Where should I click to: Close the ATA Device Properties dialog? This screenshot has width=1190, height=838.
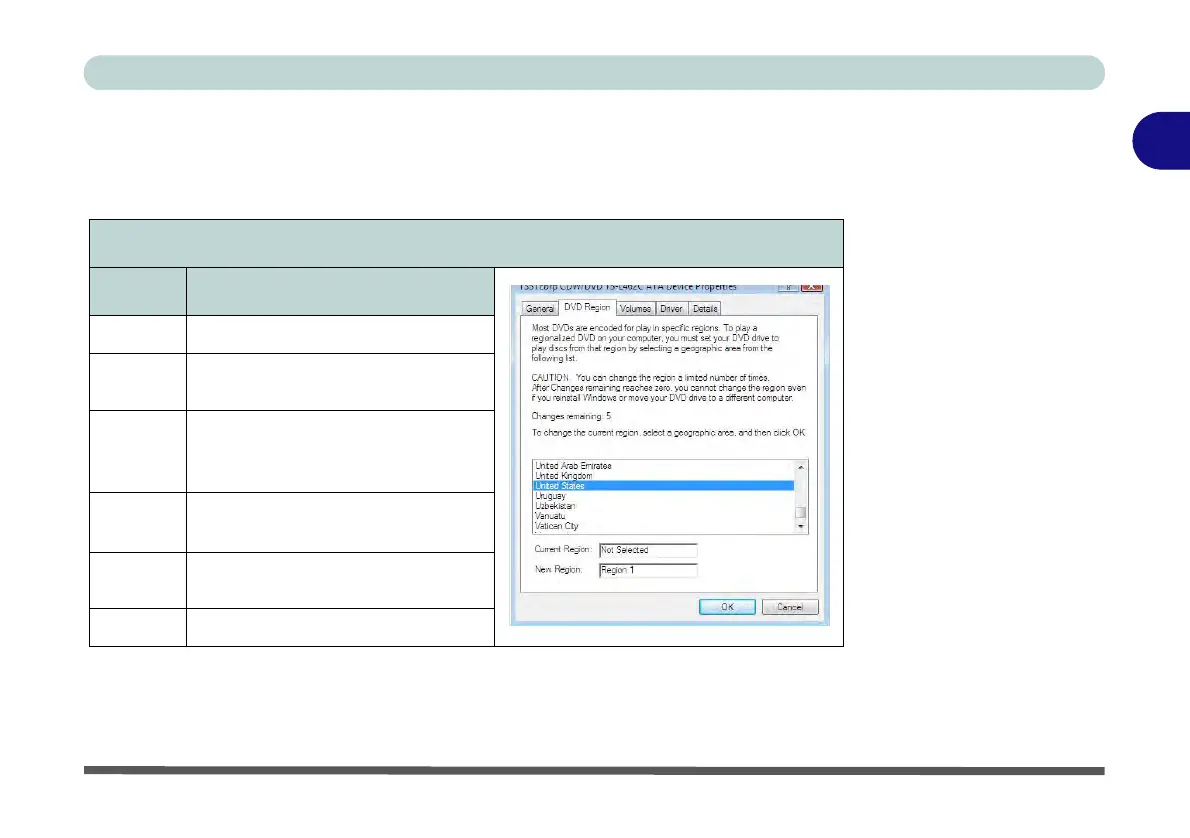(811, 287)
